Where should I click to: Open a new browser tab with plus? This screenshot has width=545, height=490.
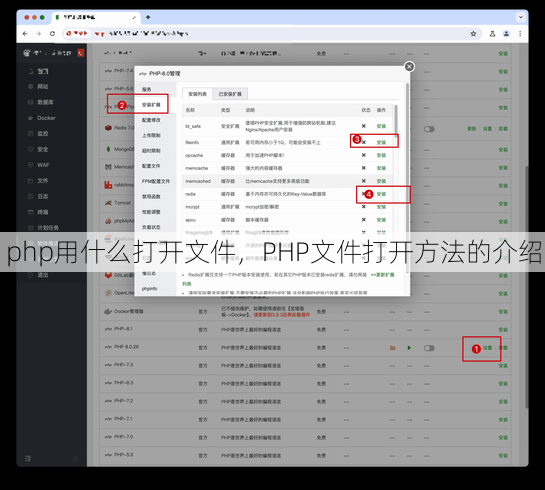148,17
